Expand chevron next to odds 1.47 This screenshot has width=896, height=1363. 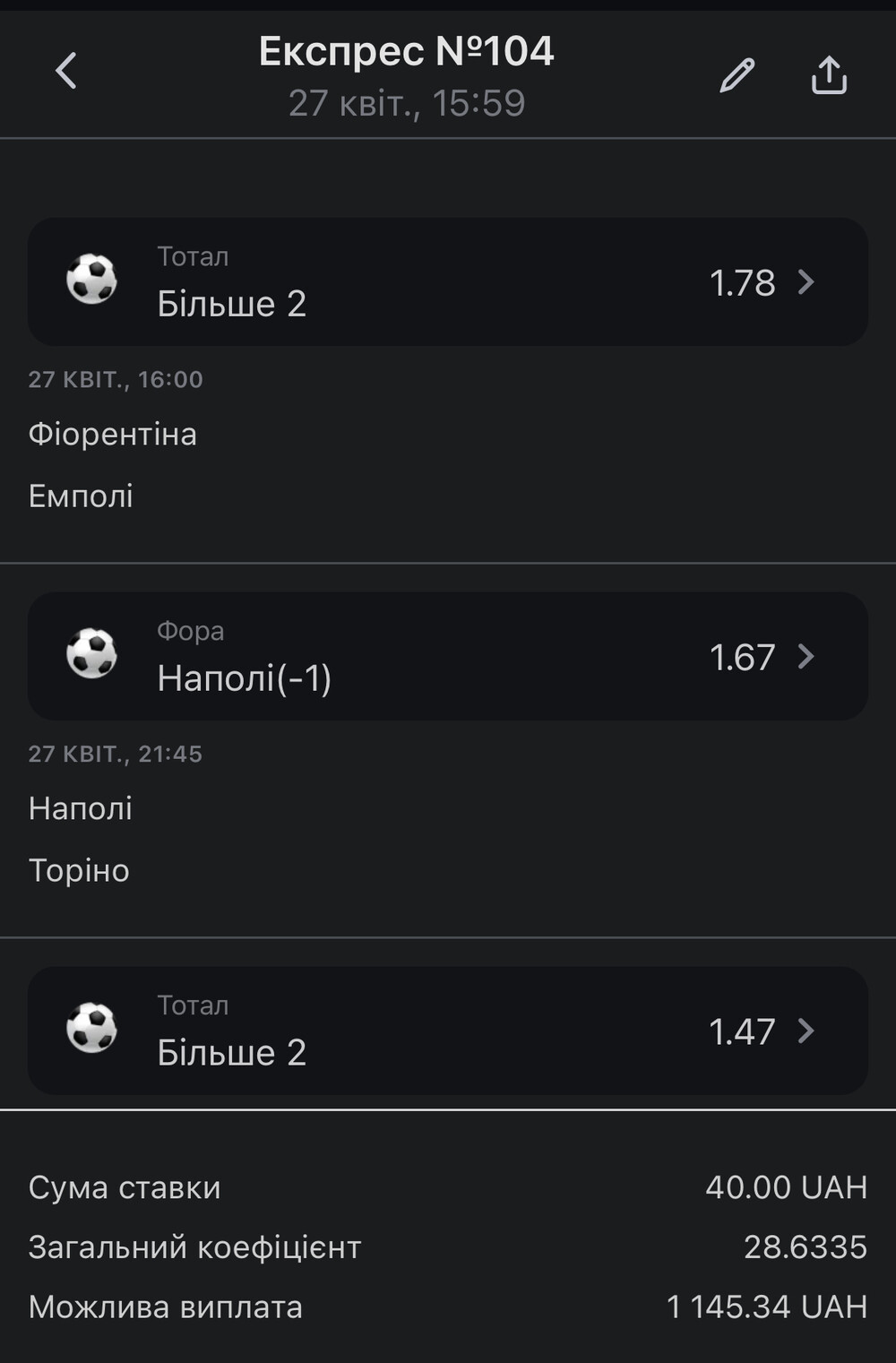coord(806,1031)
